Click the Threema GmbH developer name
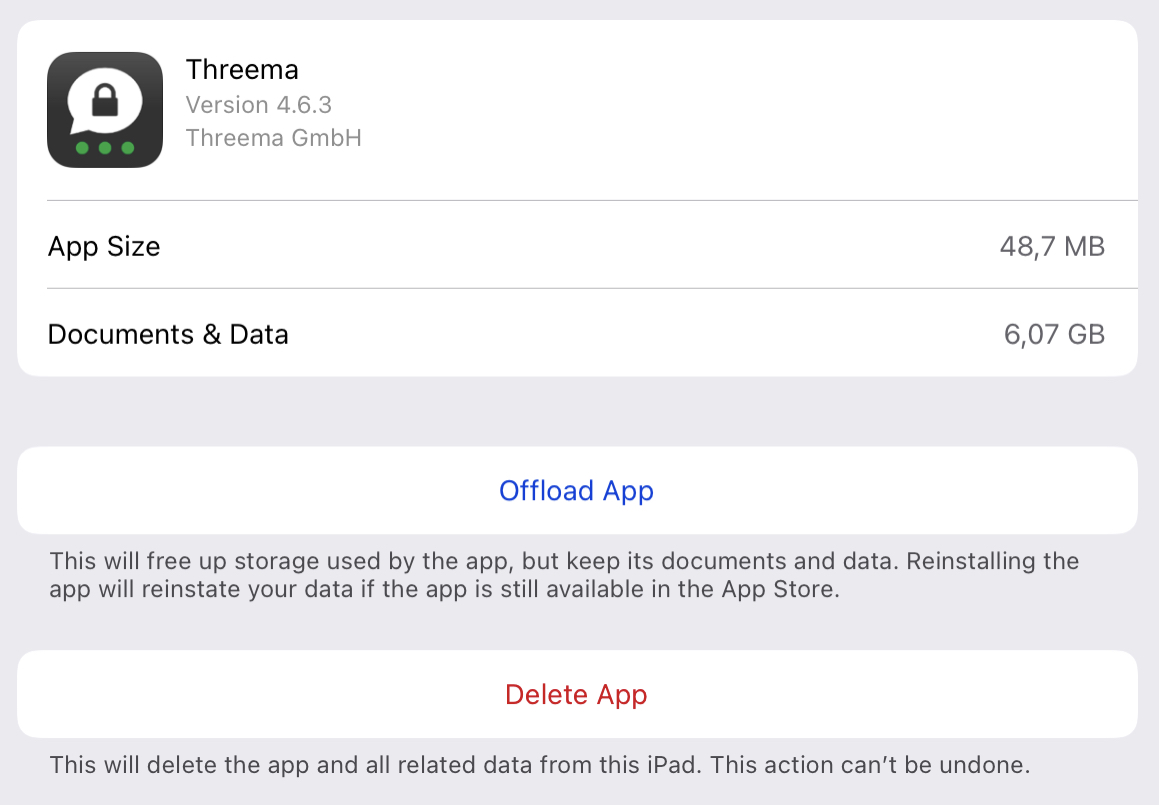This screenshot has height=805, width=1159. tap(273, 137)
